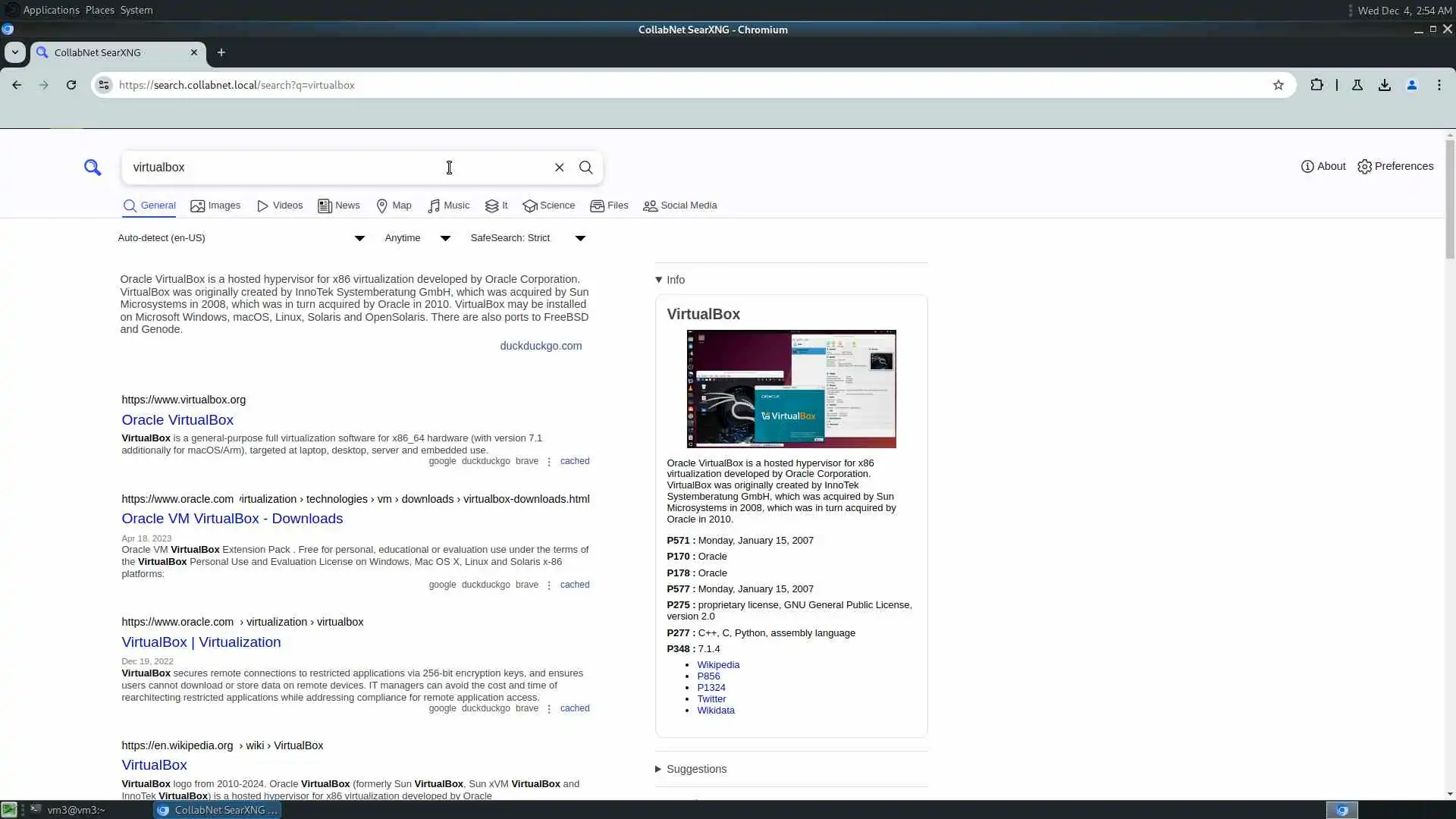The height and width of the screenshot is (819, 1456).
Task: Click the SearXNG logo icon
Action: (93, 168)
